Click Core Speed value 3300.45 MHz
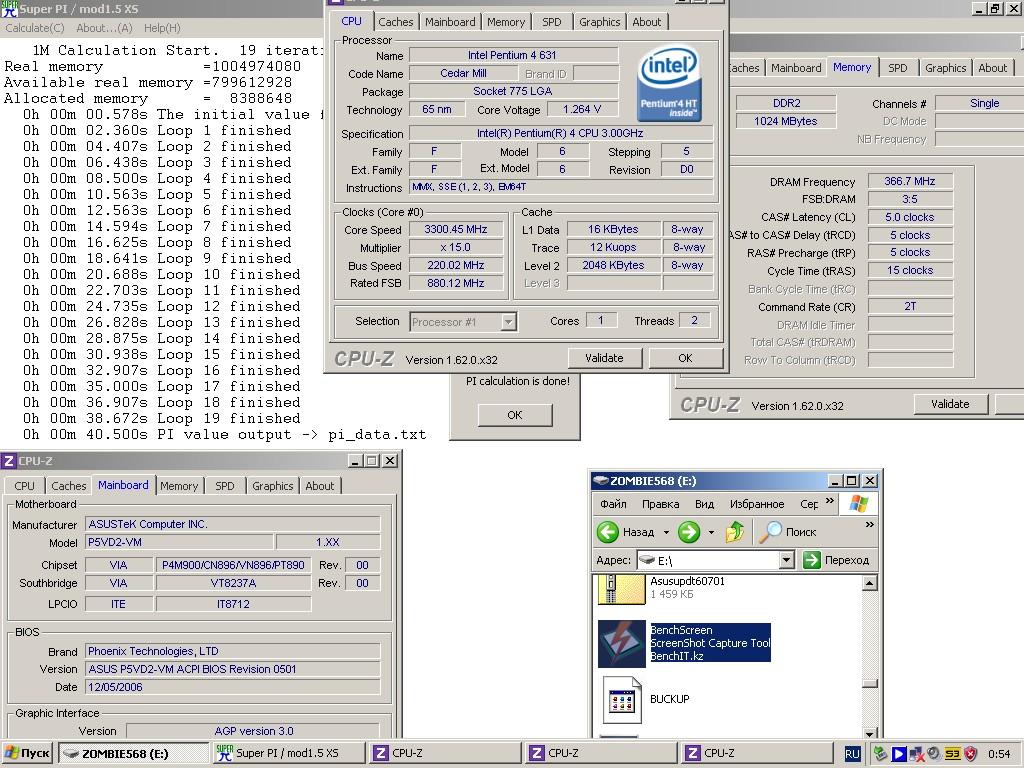 click(x=456, y=229)
